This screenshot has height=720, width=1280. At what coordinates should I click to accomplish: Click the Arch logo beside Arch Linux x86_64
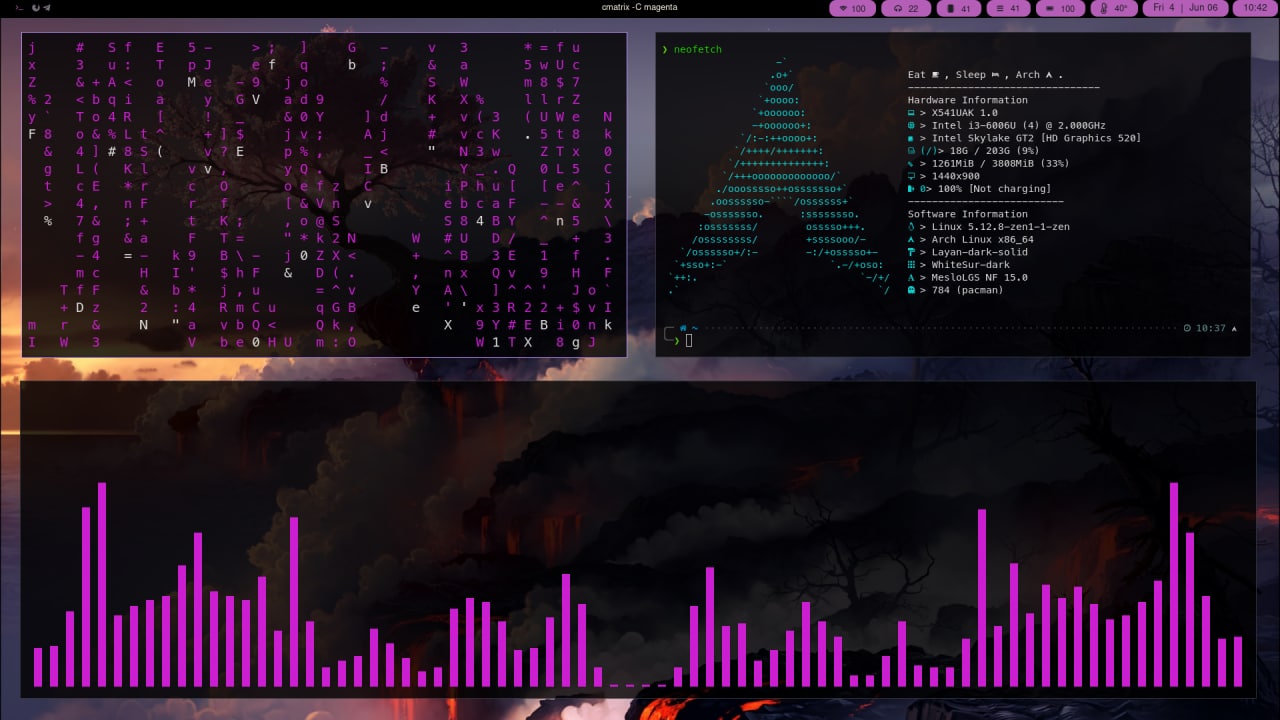[912, 240]
